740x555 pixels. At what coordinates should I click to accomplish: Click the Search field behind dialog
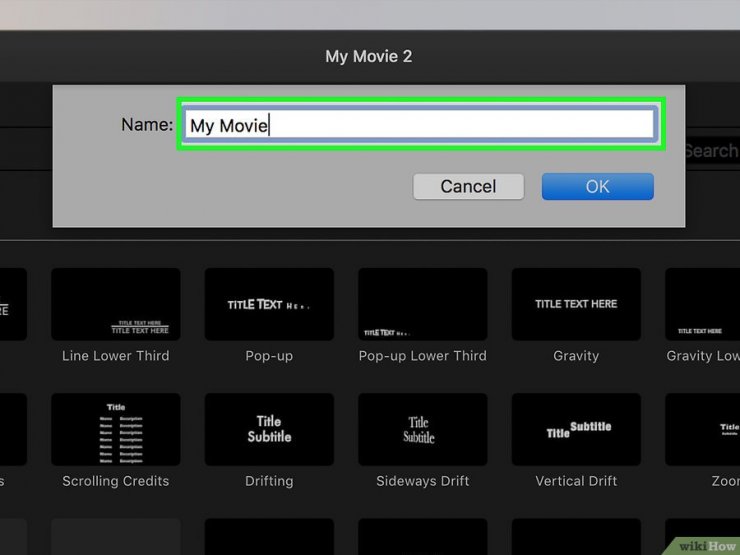pyautogui.click(x=713, y=151)
